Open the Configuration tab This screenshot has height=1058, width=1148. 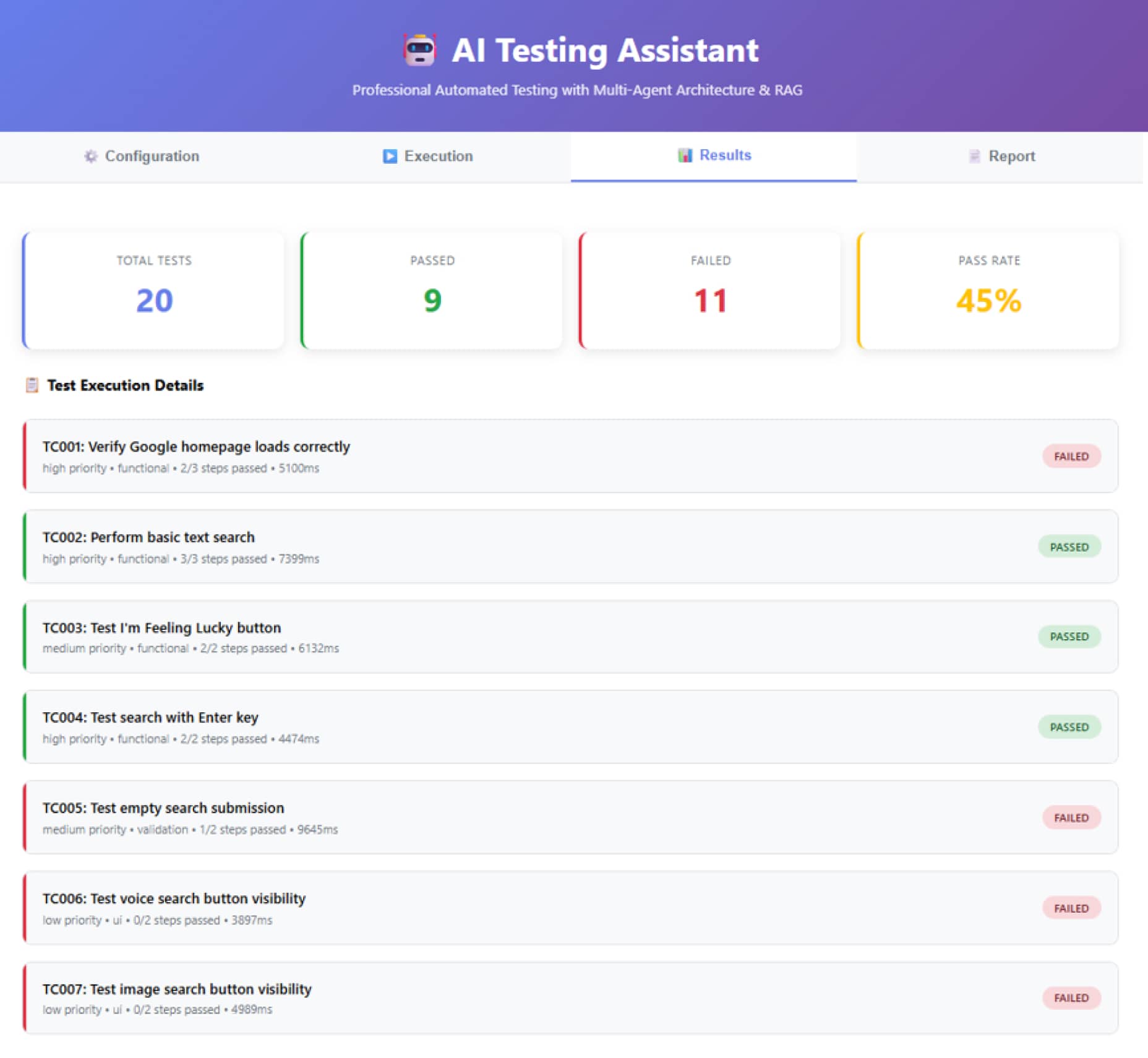coord(143,157)
